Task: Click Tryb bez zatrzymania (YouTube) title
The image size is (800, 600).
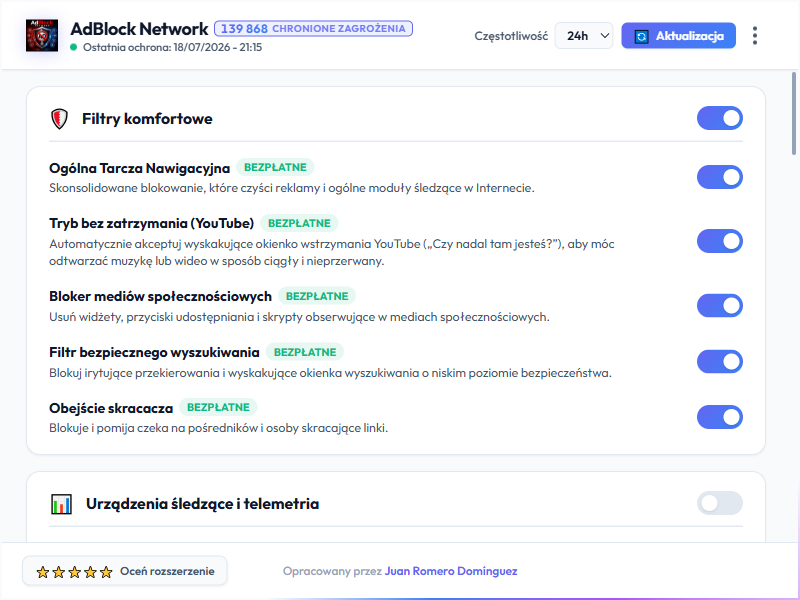Action: pyautogui.click(x=152, y=223)
